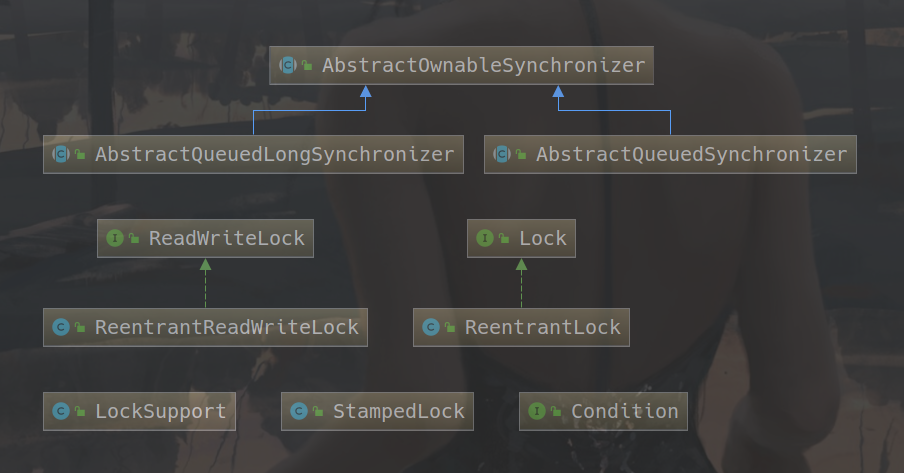Click the Condition interface icon

pyautogui.click(x=537, y=411)
